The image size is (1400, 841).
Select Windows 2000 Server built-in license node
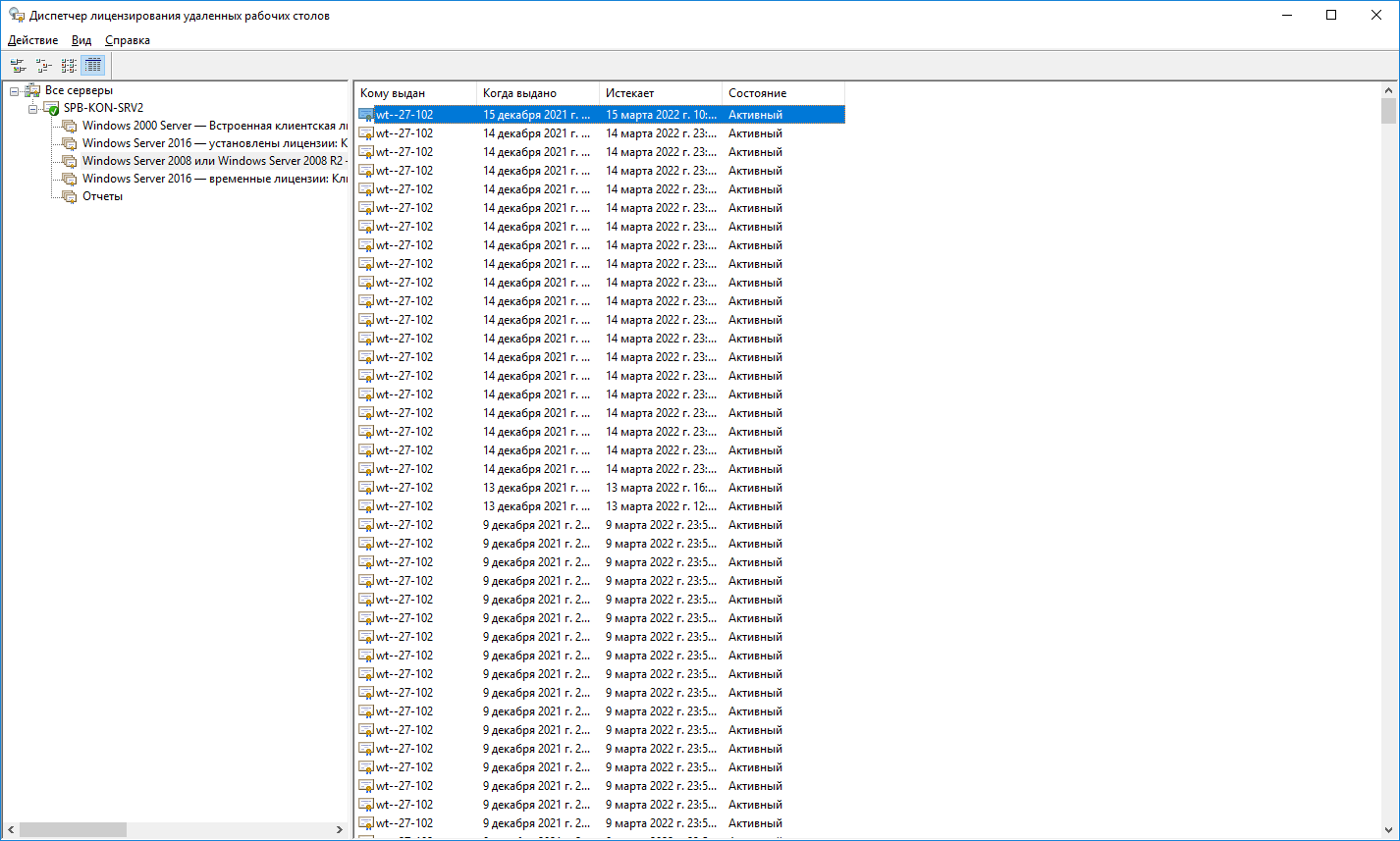[x=214, y=126]
